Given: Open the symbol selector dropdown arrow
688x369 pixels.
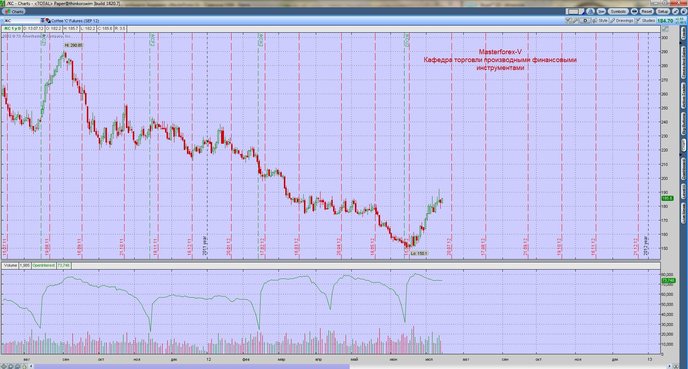Looking at the screenshot, I should coord(43,21).
